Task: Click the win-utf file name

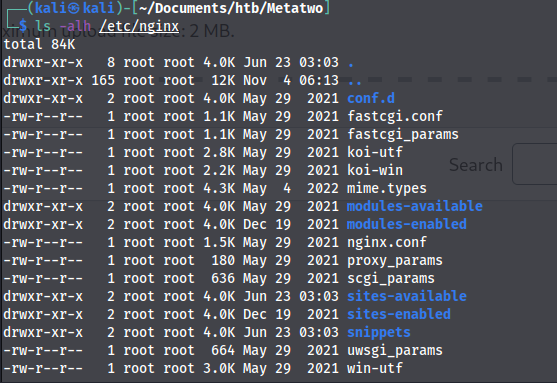Action: pos(375,368)
